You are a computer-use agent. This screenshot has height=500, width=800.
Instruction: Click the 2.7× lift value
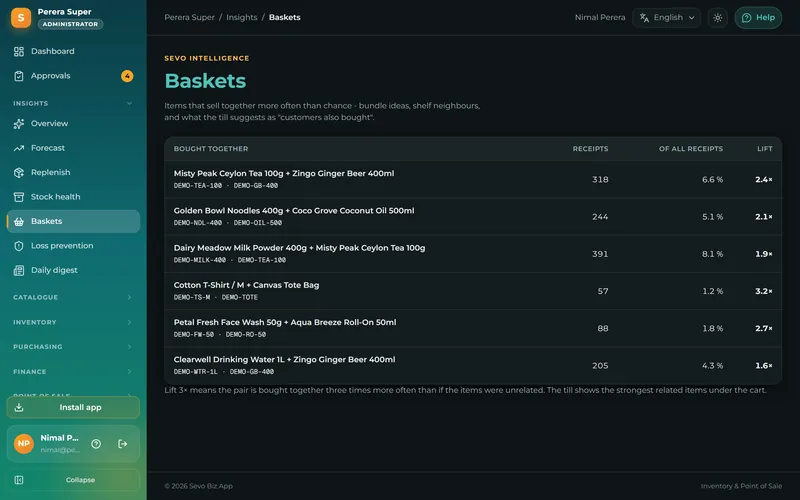tap(764, 329)
